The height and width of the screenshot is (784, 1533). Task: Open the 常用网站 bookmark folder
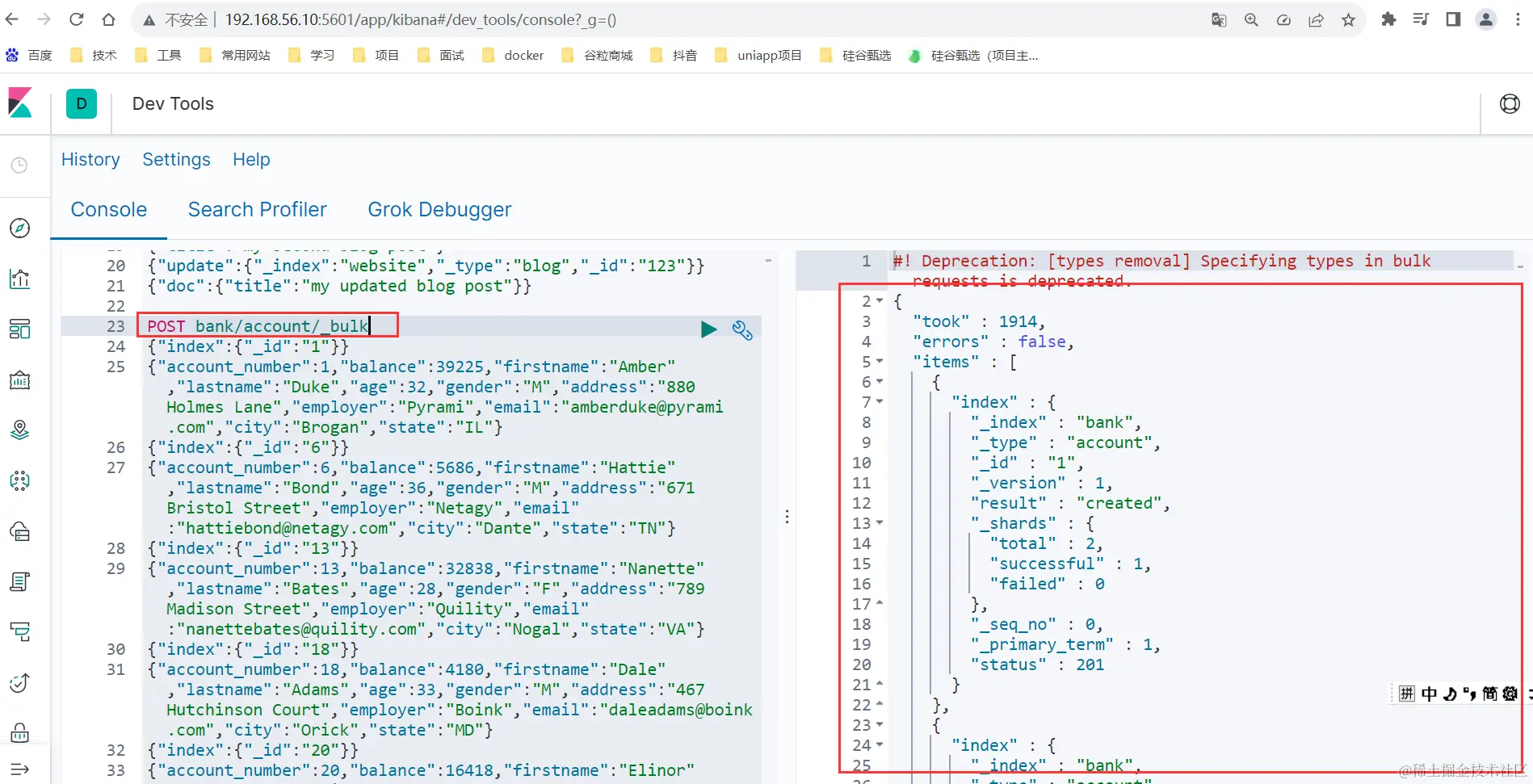[235, 55]
